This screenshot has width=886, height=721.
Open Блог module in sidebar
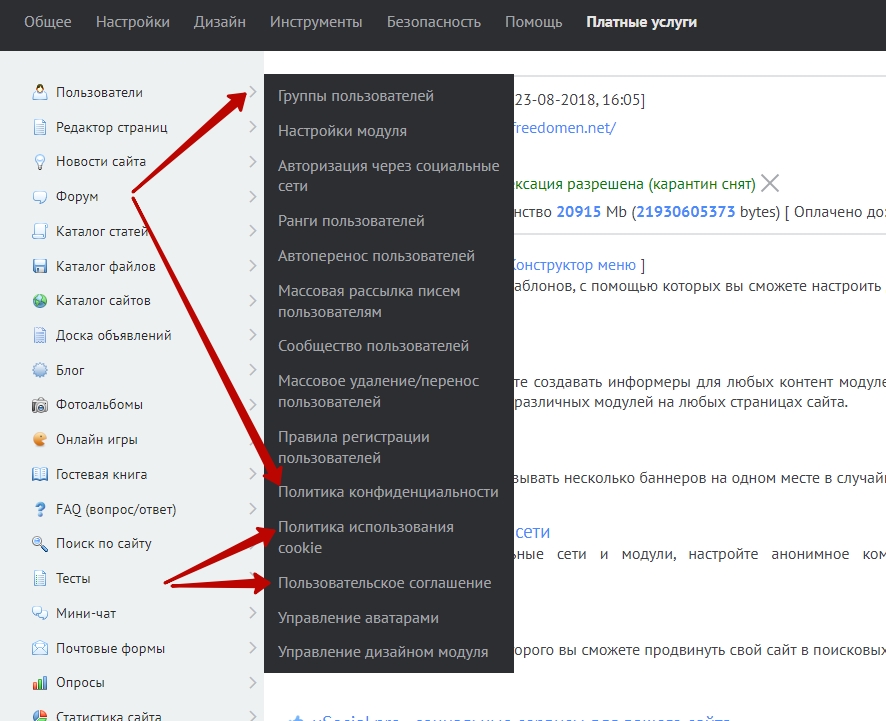70,370
